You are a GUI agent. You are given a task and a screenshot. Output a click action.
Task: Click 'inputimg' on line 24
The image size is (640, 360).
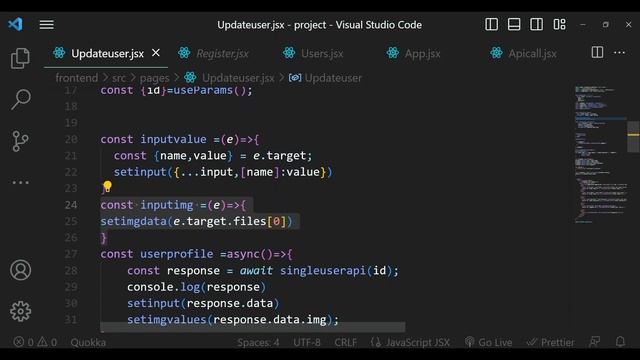tap(167, 205)
